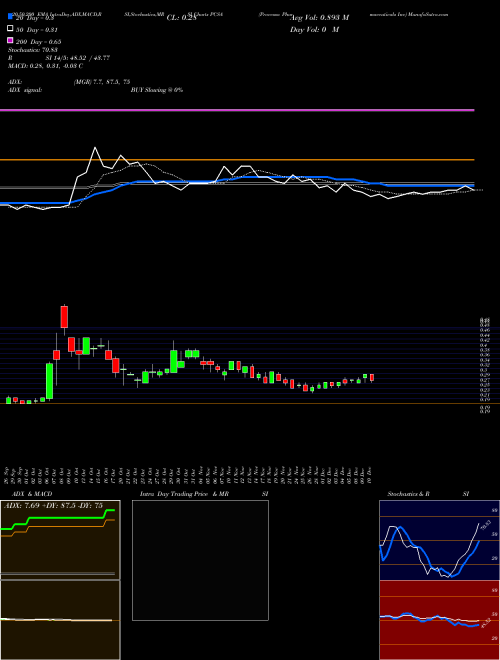Viewport: 500px width, 660px height.
Task: Click the 'Stochastics & R SI' panel title
Action: tap(428, 494)
